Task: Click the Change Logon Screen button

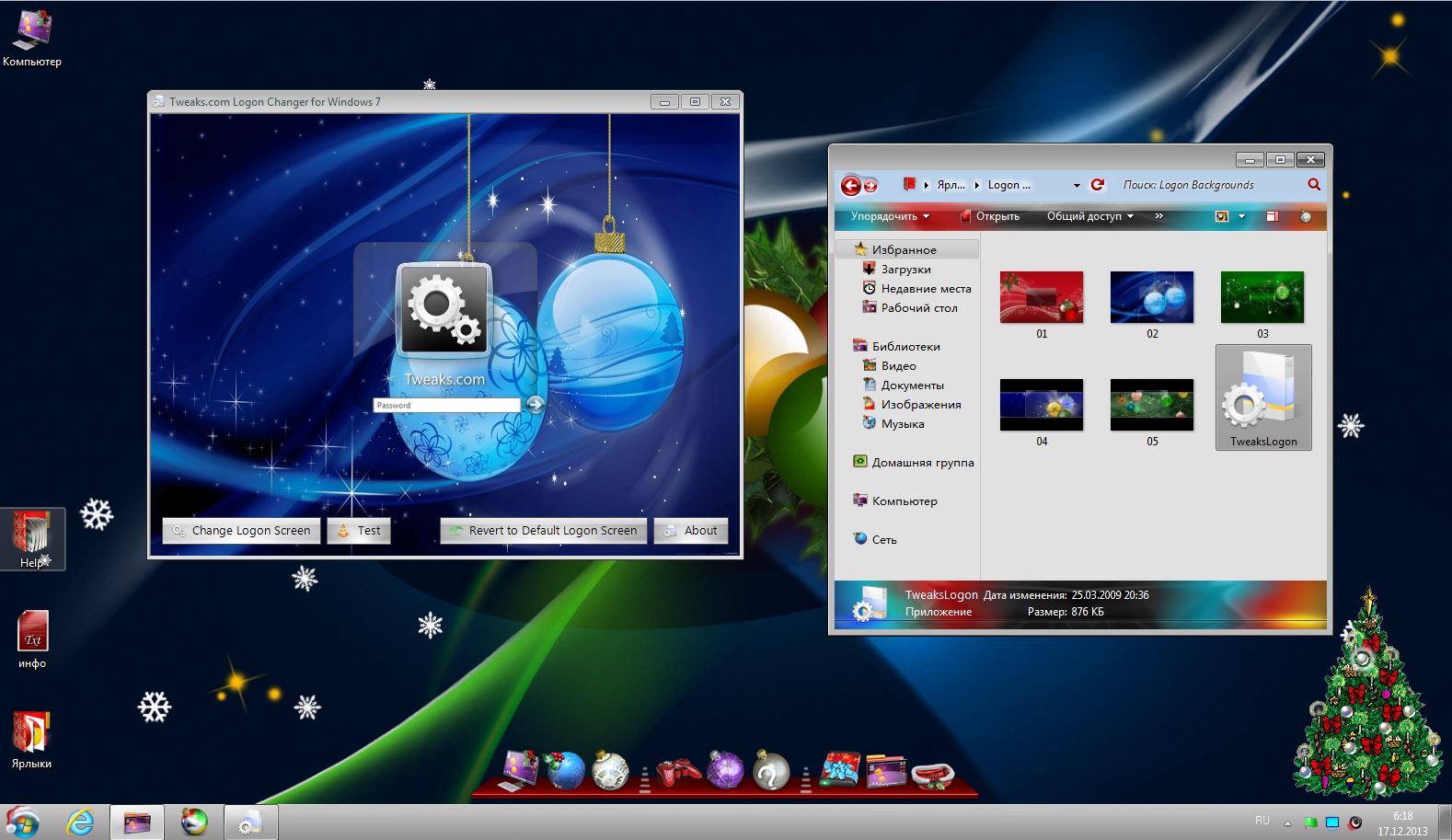Action: (242, 531)
